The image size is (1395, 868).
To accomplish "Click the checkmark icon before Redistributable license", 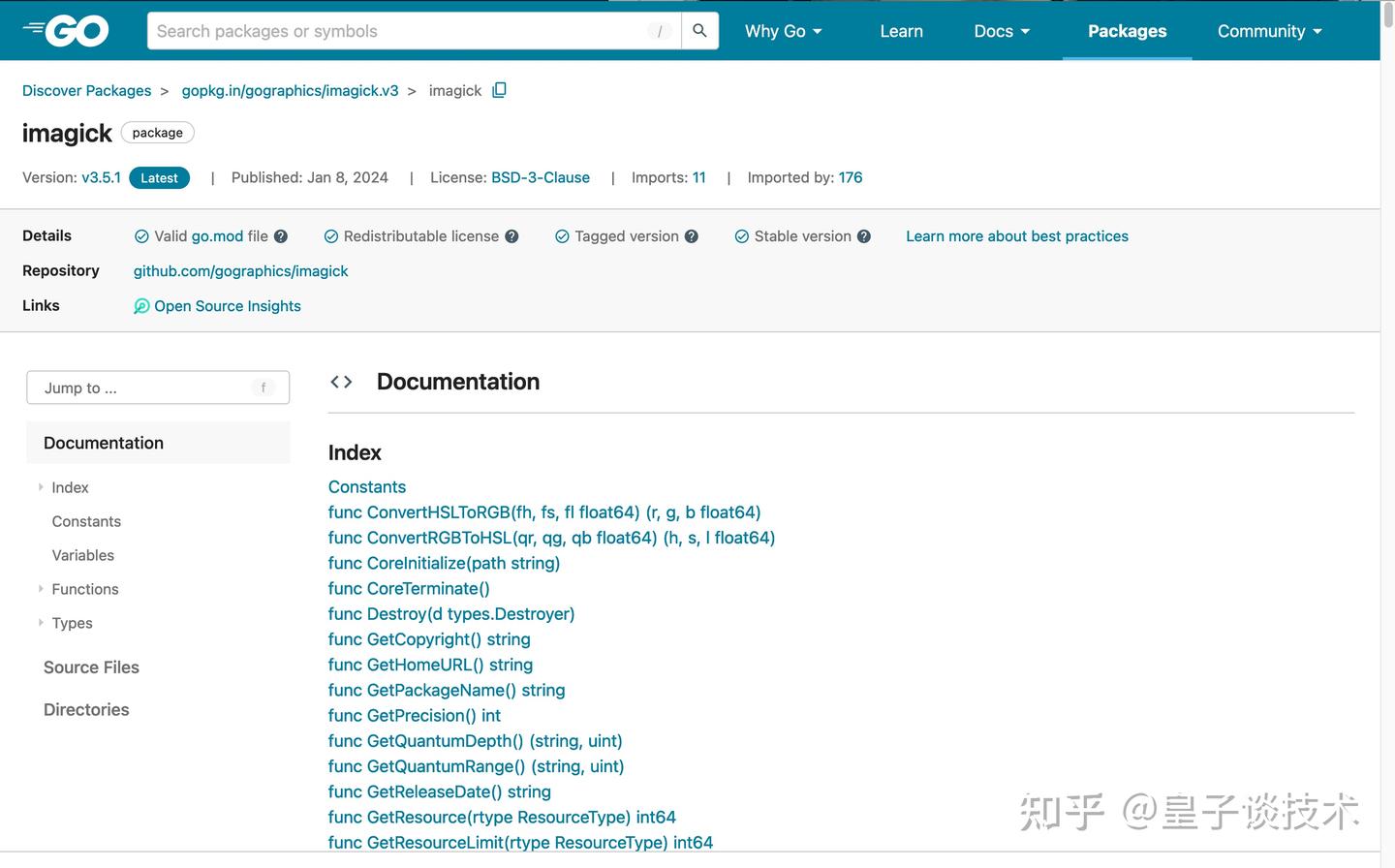I will pyautogui.click(x=330, y=235).
